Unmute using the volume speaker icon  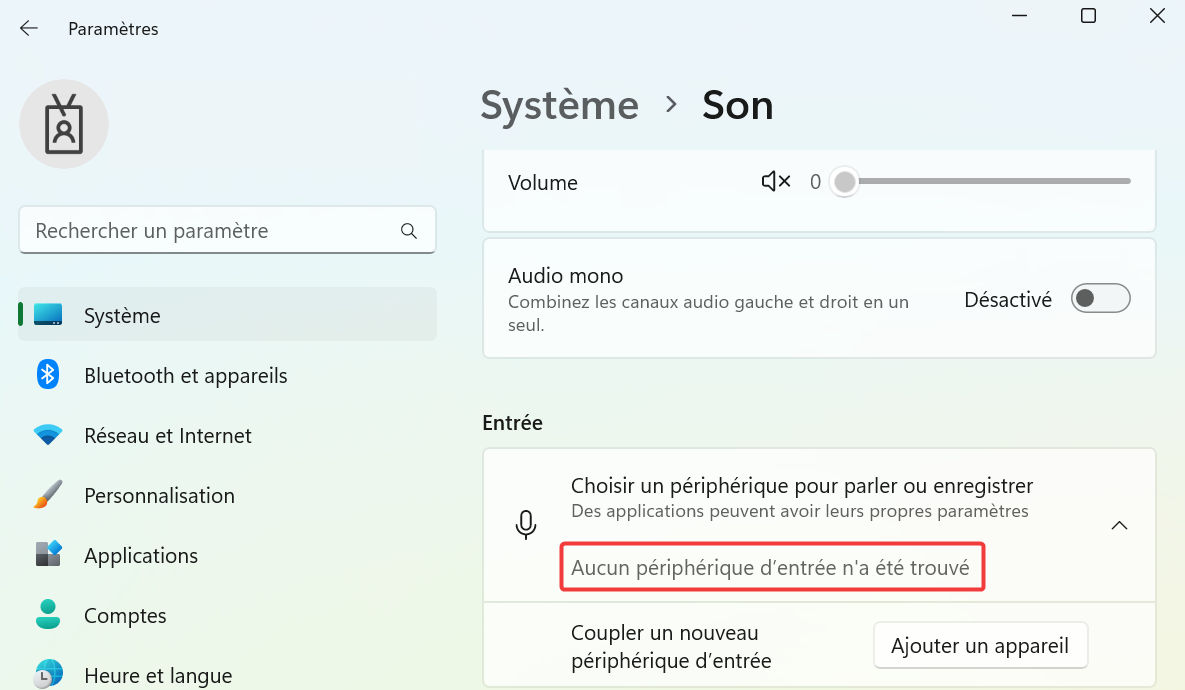pyautogui.click(x=775, y=181)
